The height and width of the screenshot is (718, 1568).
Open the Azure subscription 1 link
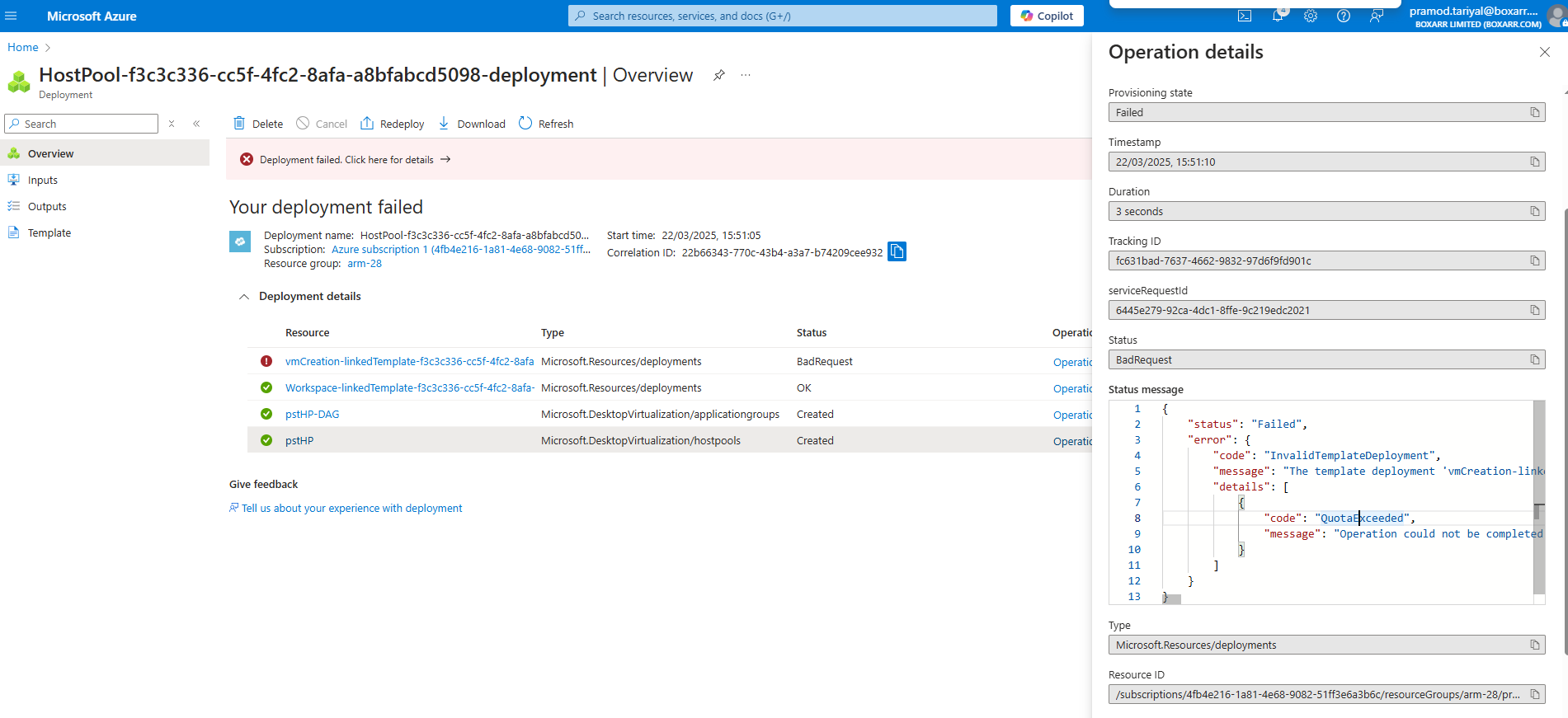click(x=461, y=249)
